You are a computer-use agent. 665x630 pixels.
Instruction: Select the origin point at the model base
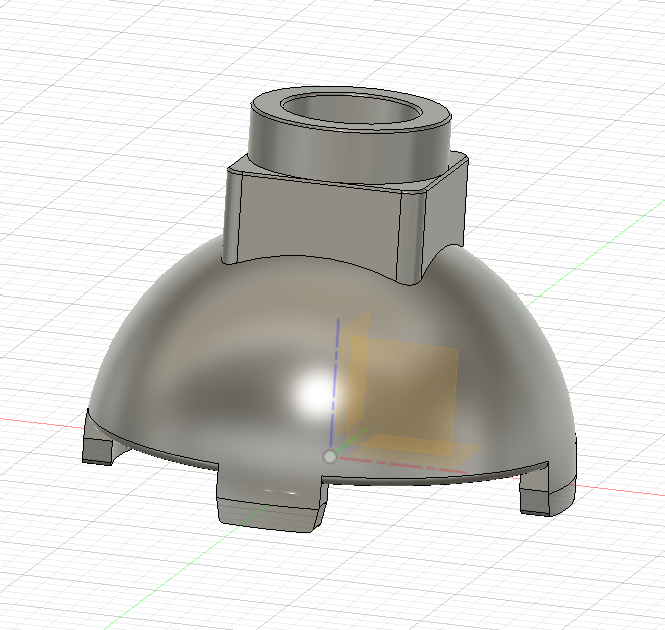click(330, 457)
